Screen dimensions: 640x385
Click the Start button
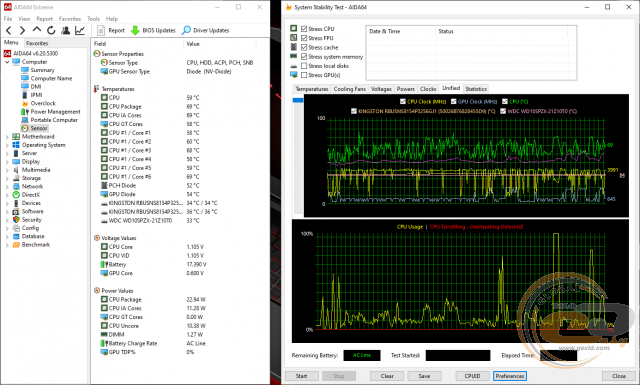301,376
